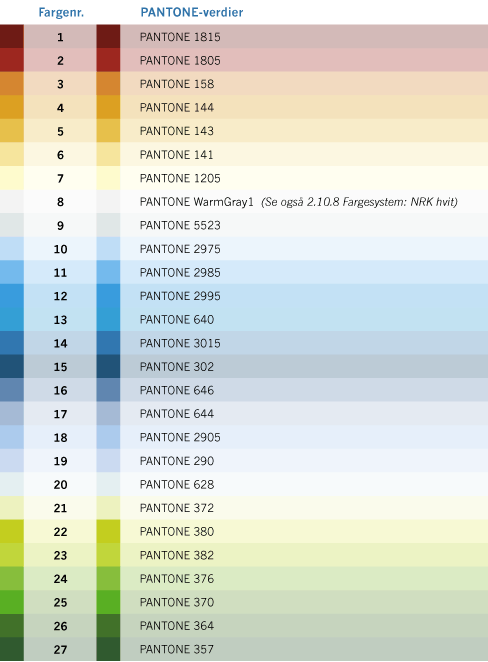488x662 pixels.
Task: Click color number 24 in the Fargenr. column
Action: tap(60, 579)
